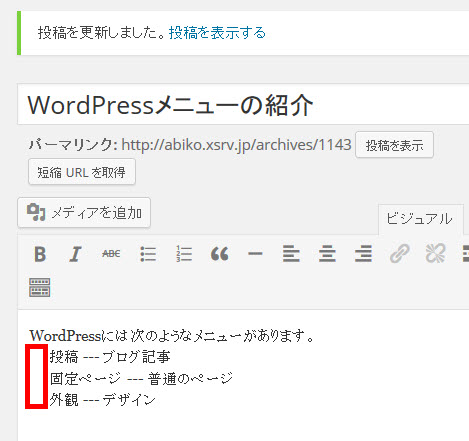Viewport: 469px width, 441px height.
Task: Align text center
Action: 327,254
